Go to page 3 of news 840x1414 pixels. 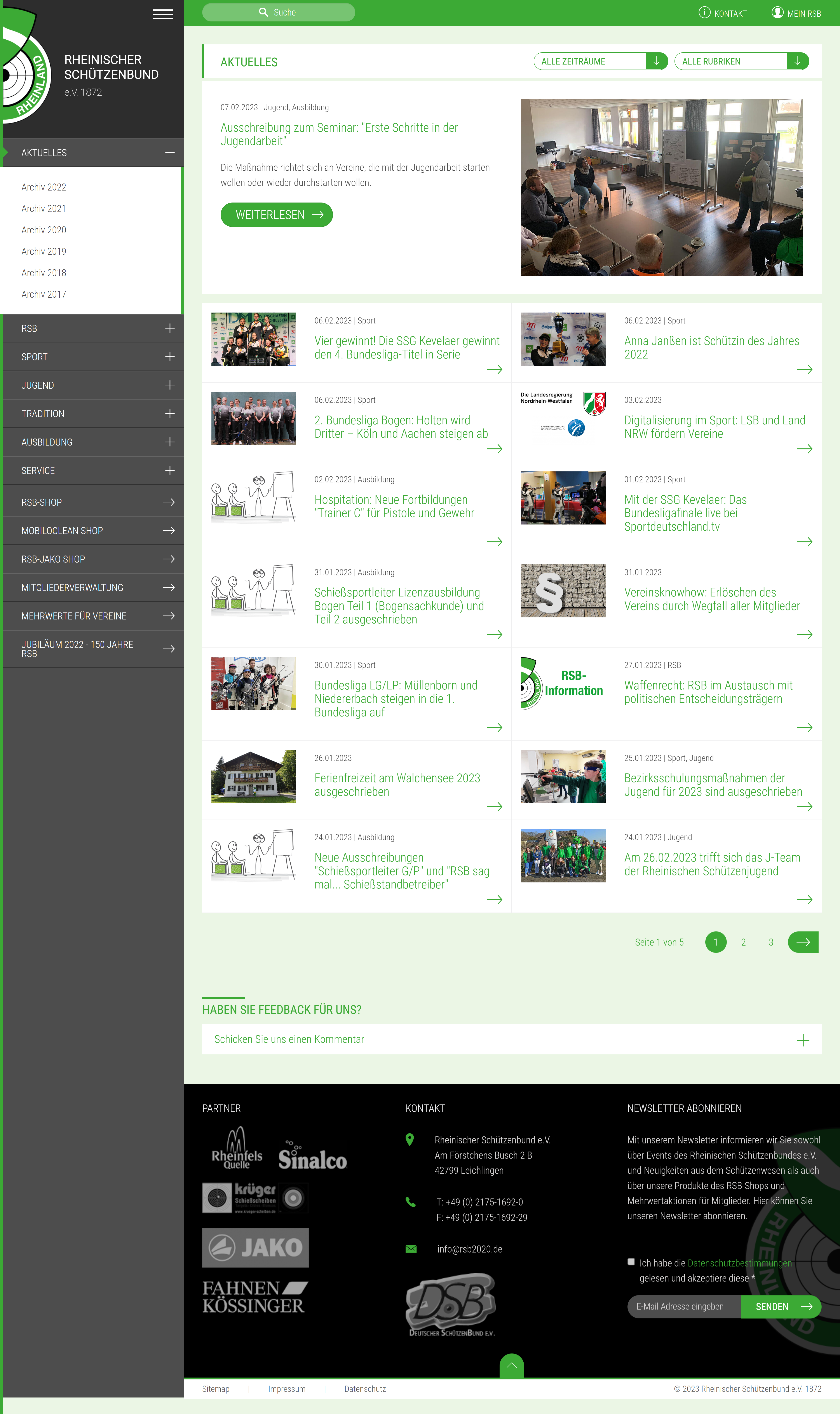point(770,942)
